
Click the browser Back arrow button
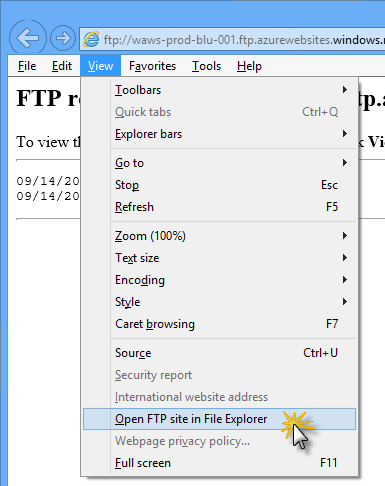tap(27, 38)
